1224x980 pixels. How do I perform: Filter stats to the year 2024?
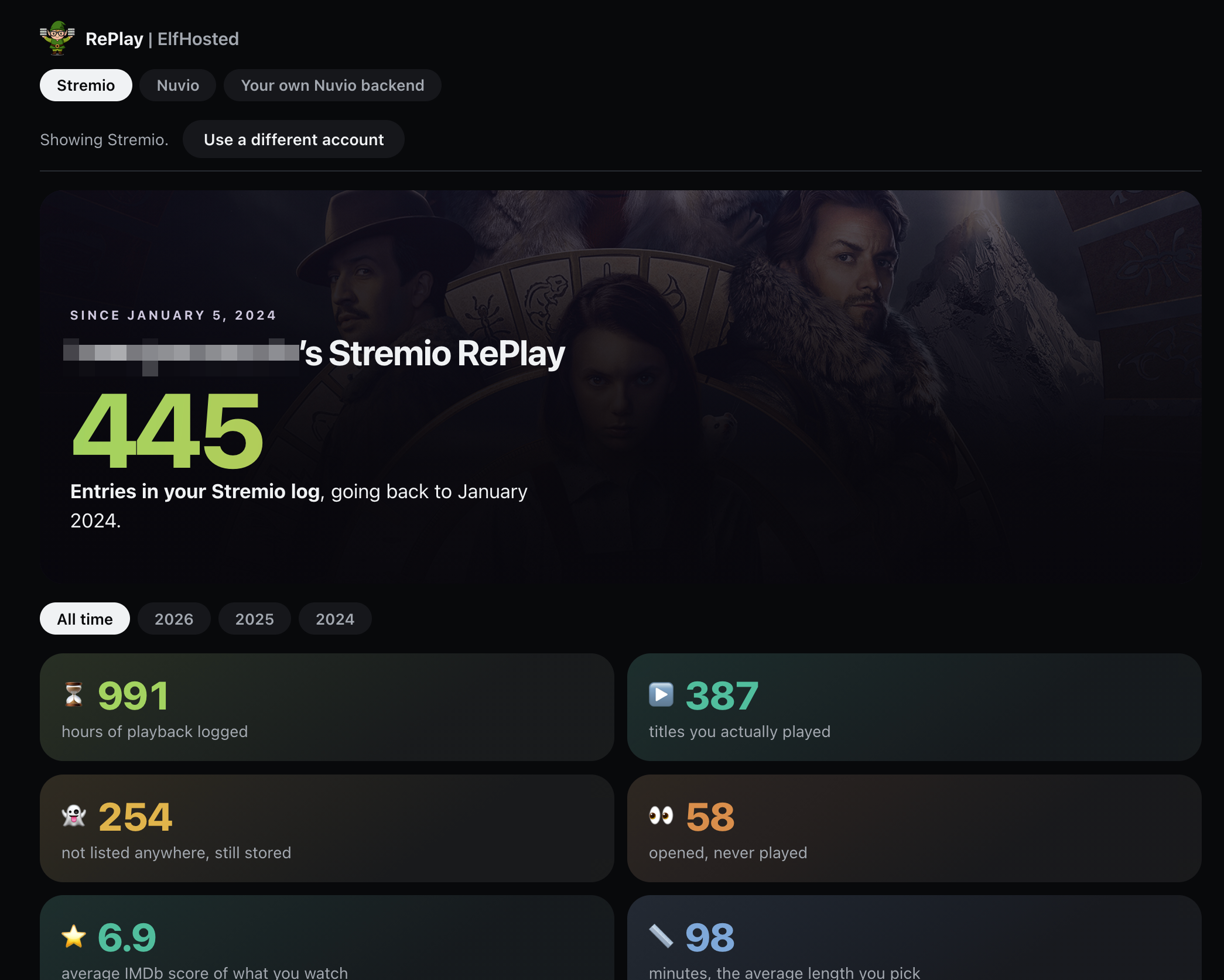point(335,619)
